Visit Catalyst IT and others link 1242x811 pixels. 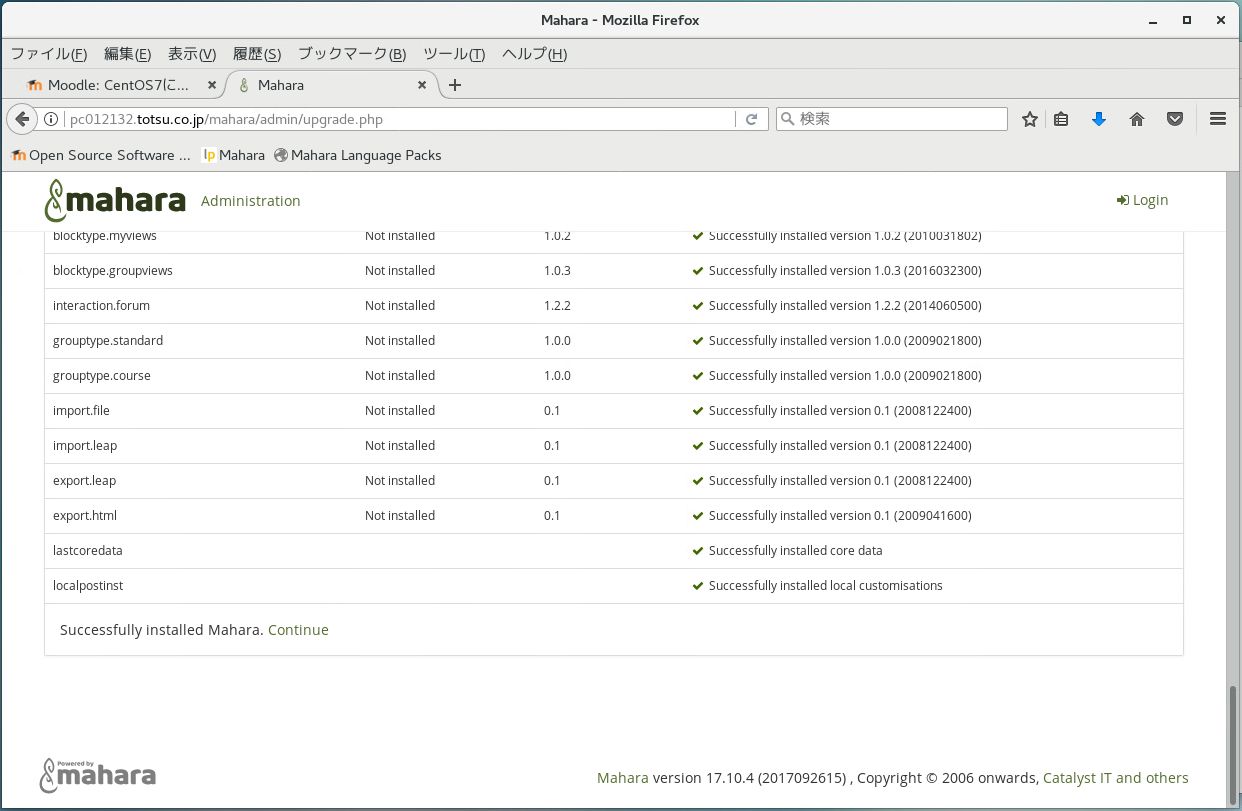[1116, 778]
